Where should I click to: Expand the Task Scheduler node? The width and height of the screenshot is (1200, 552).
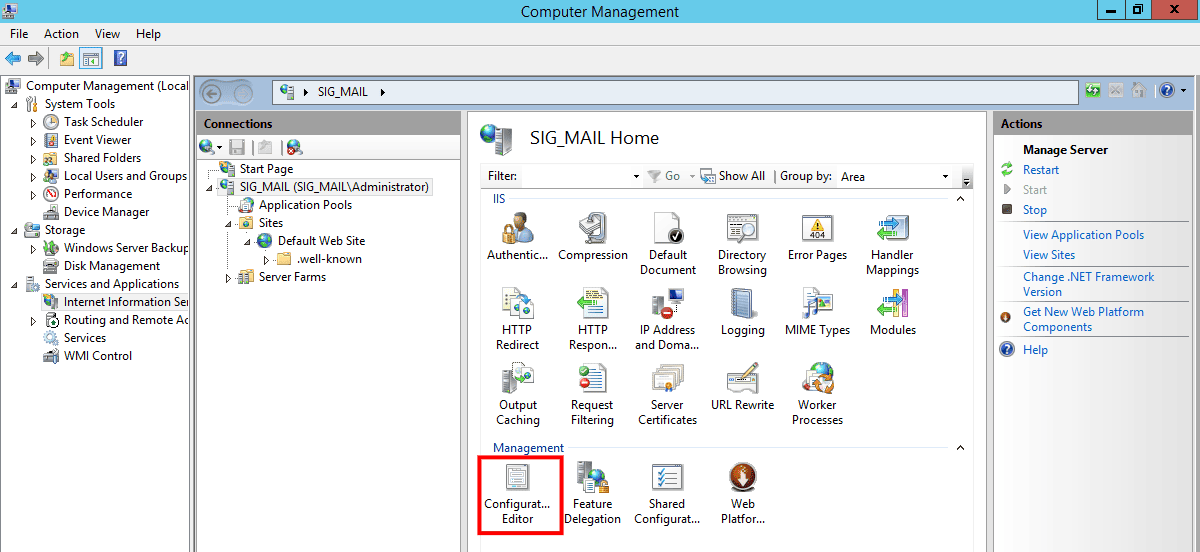click(33, 122)
